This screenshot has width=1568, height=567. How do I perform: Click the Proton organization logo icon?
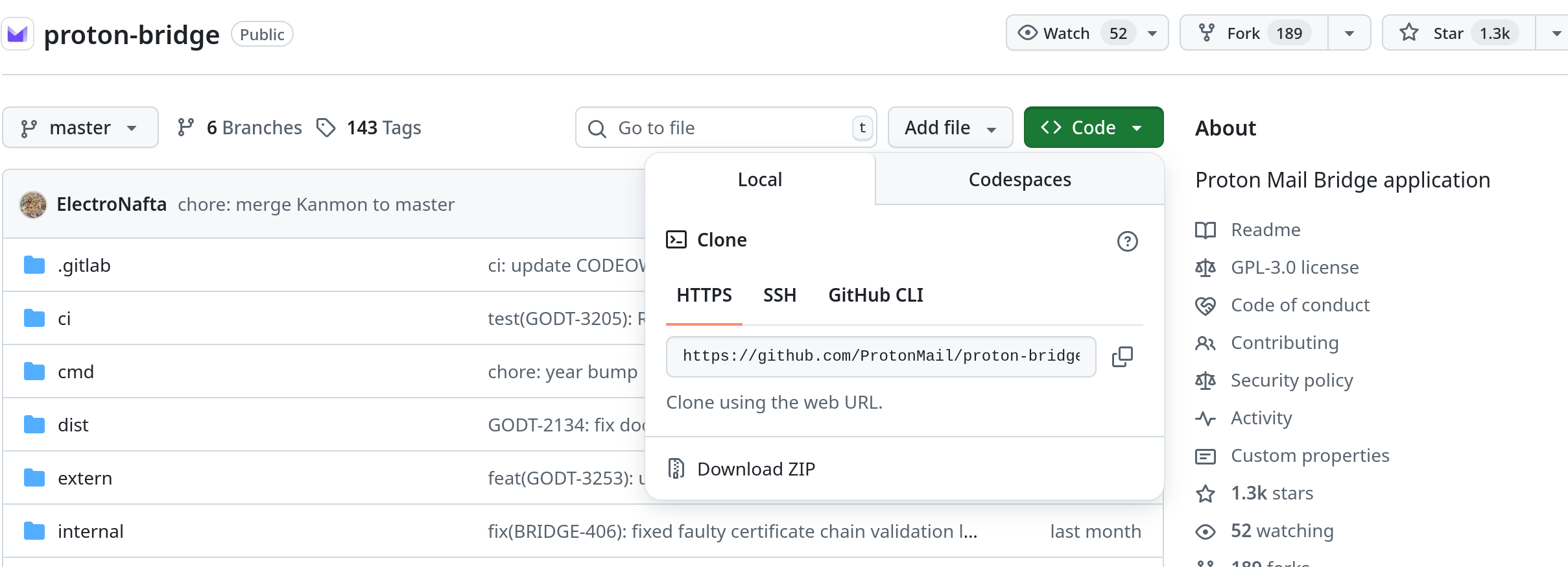point(18,34)
